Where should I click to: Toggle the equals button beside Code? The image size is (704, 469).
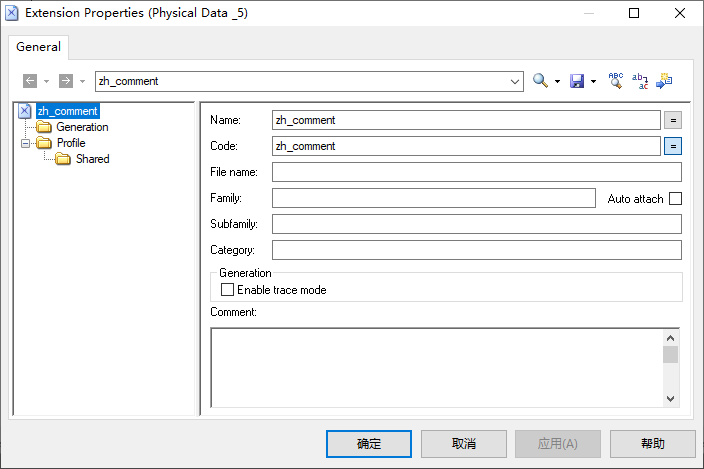click(x=673, y=146)
